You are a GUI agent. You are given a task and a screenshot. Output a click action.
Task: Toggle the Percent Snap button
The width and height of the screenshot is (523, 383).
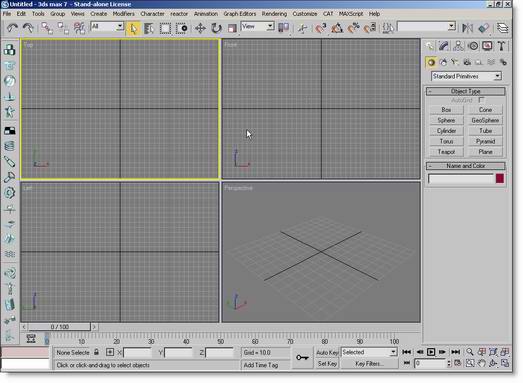click(x=353, y=28)
